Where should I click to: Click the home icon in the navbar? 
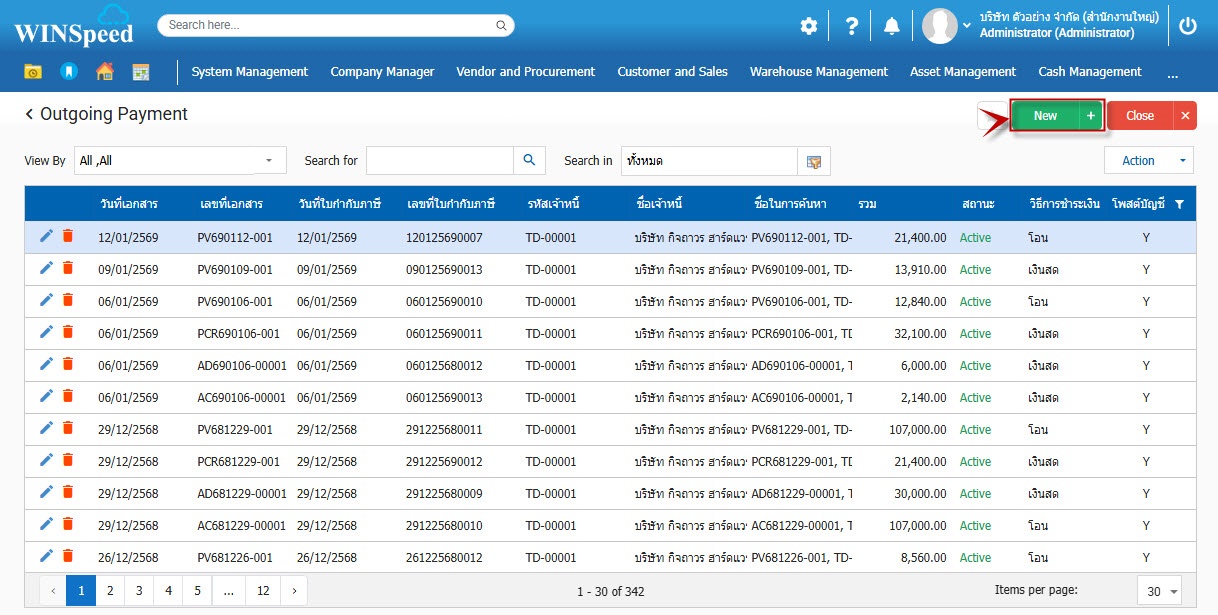coord(104,72)
